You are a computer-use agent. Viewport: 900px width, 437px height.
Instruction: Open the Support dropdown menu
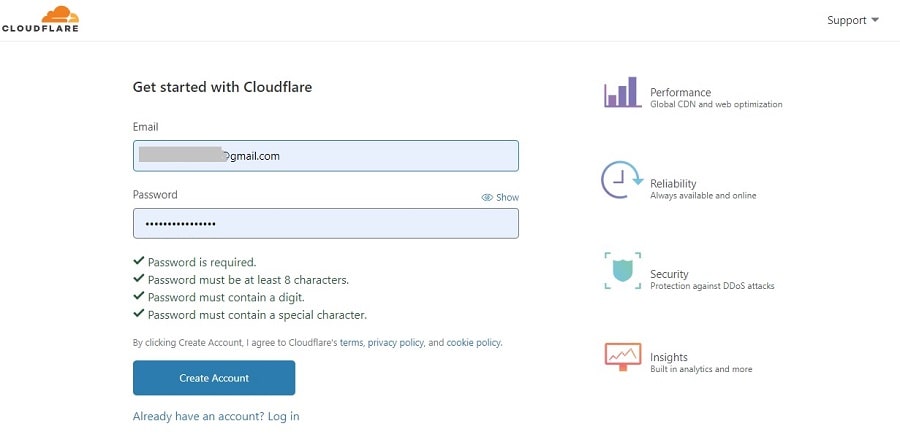(852, 20)
